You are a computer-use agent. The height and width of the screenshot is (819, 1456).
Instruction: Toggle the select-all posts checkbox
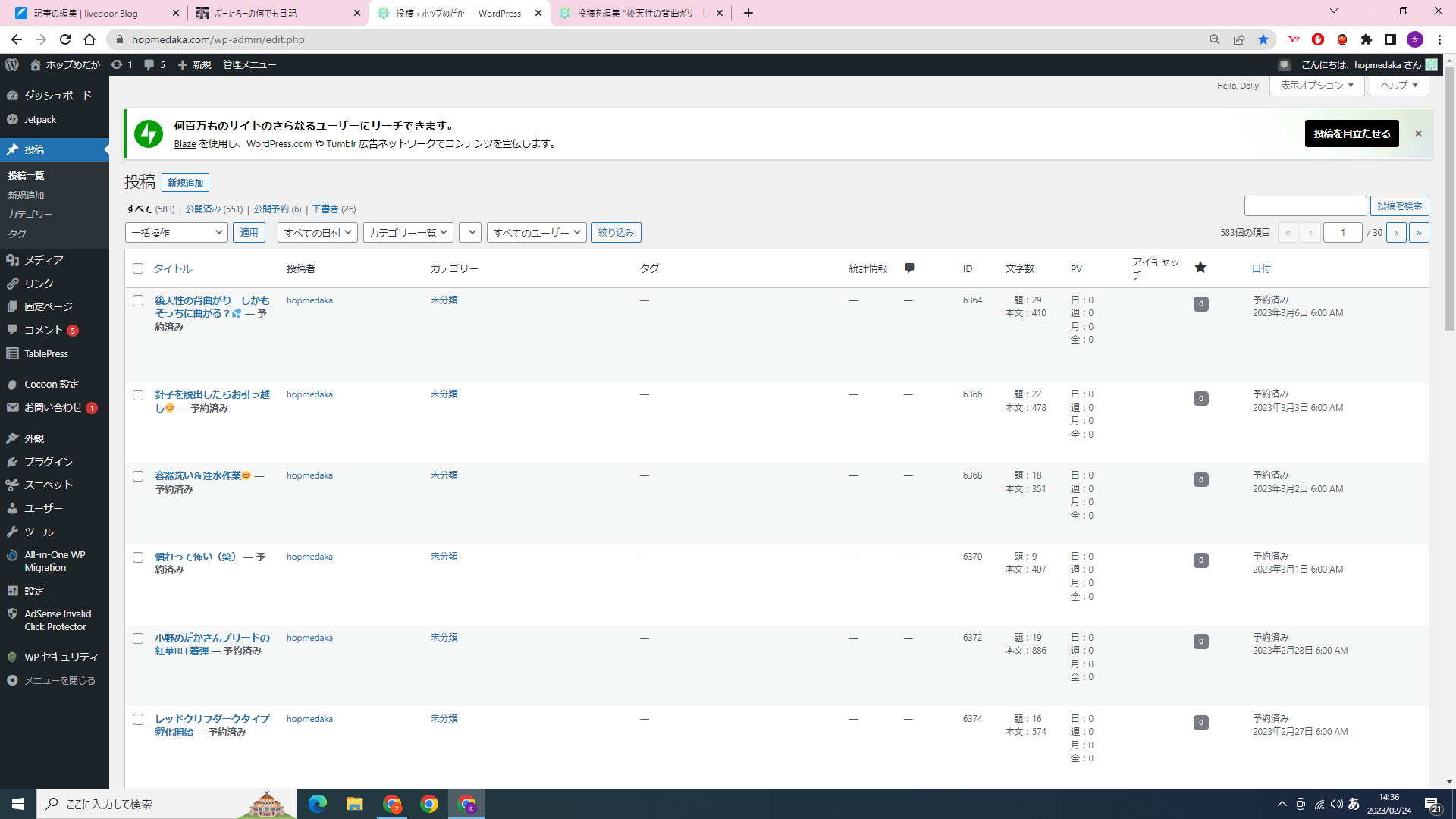pos(138,268)
